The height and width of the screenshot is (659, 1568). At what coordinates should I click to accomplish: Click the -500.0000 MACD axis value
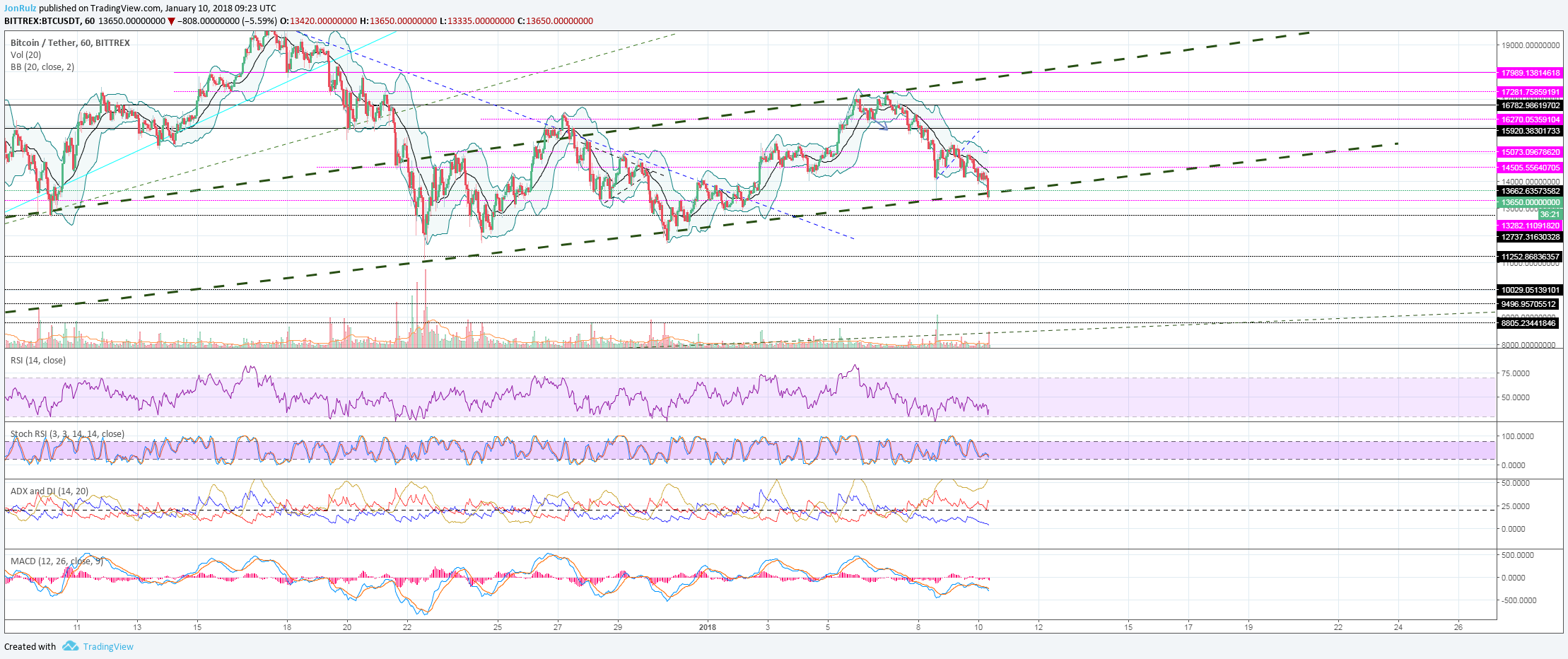(1519, 600)
